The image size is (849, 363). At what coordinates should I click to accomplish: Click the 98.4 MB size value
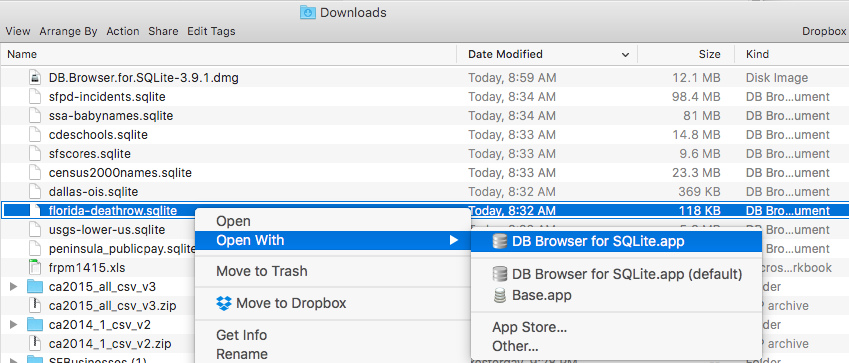pos(697,97)
